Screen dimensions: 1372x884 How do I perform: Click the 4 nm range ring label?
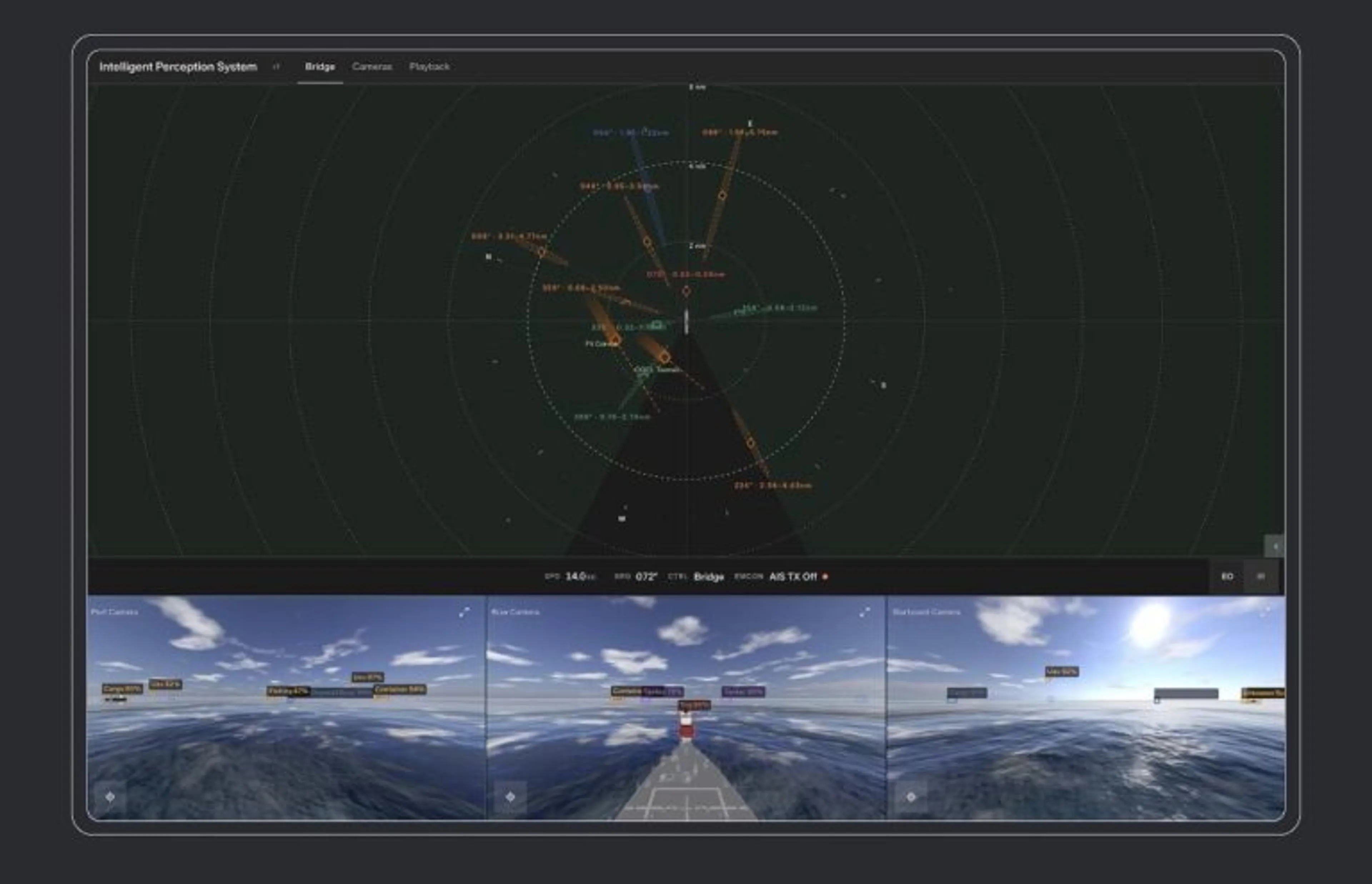click(697, 166)
